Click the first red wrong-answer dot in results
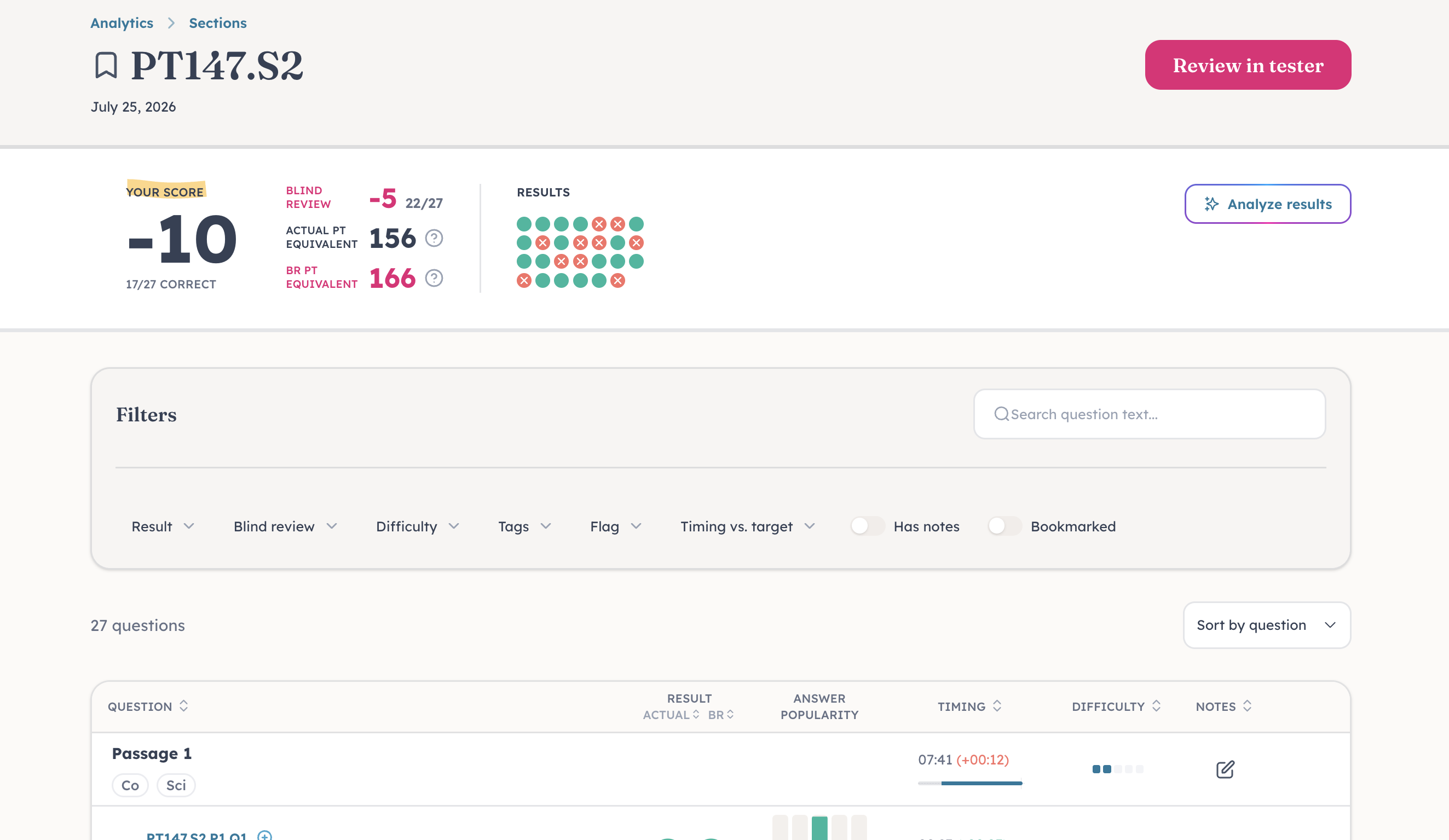The height and width of the screenshot is (840, 1449). point(599,224)
